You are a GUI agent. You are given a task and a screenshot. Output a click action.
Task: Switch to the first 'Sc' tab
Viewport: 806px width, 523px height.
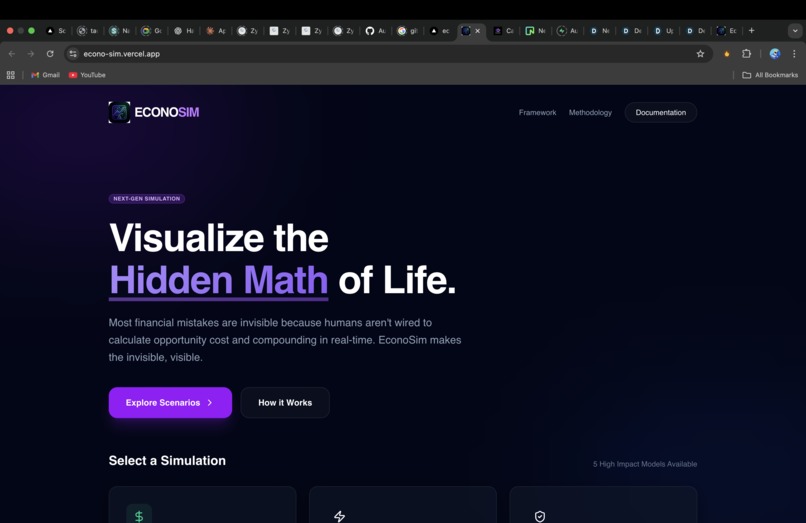(56, 31)
